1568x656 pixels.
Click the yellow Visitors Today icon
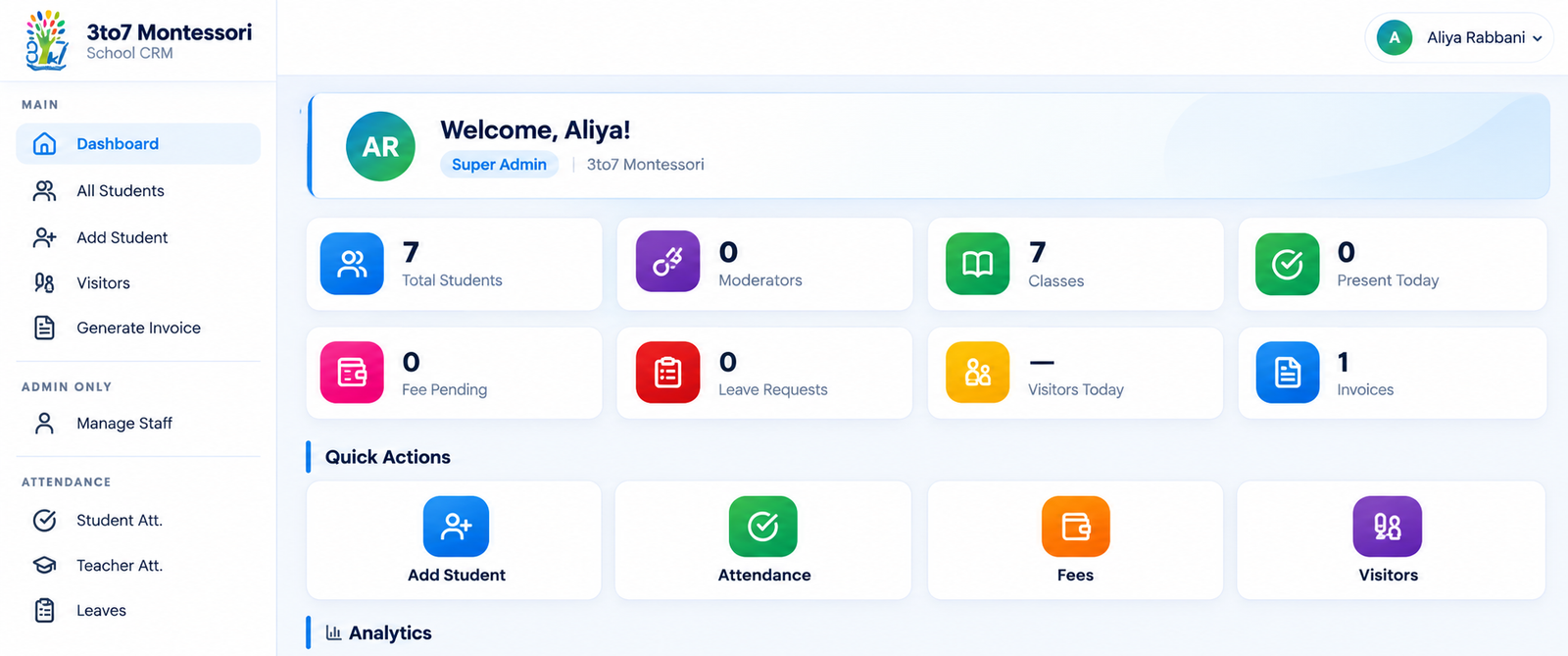[x=977, y=373]
